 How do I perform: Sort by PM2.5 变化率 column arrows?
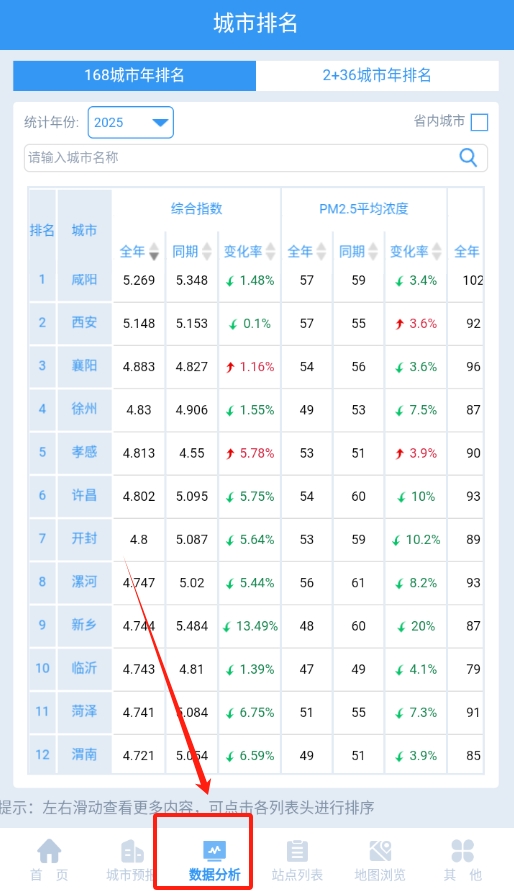tap(437, 251)
